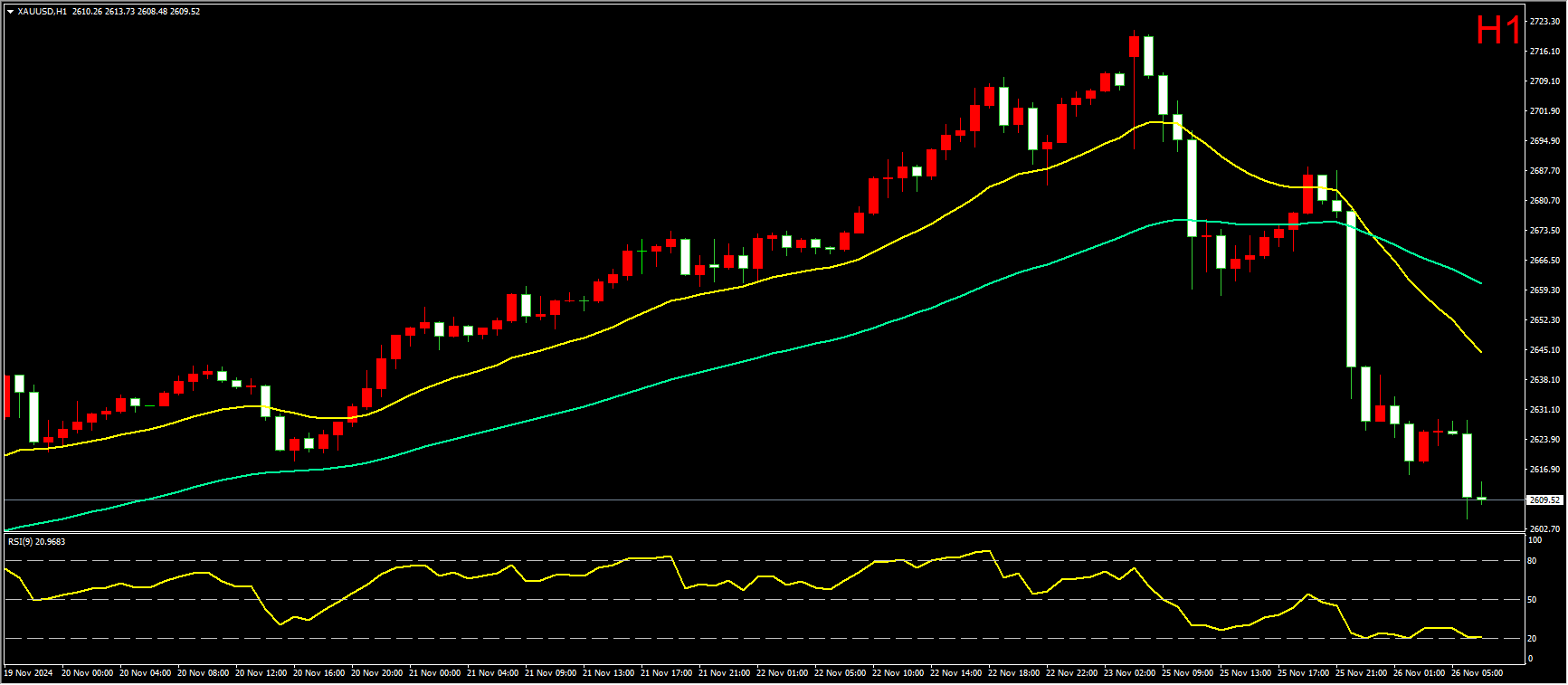Click time axis label 25 Nov 17:00
Image resolution: width=1568 pixels, height=685 pixels.
(x=1303, y=673)
